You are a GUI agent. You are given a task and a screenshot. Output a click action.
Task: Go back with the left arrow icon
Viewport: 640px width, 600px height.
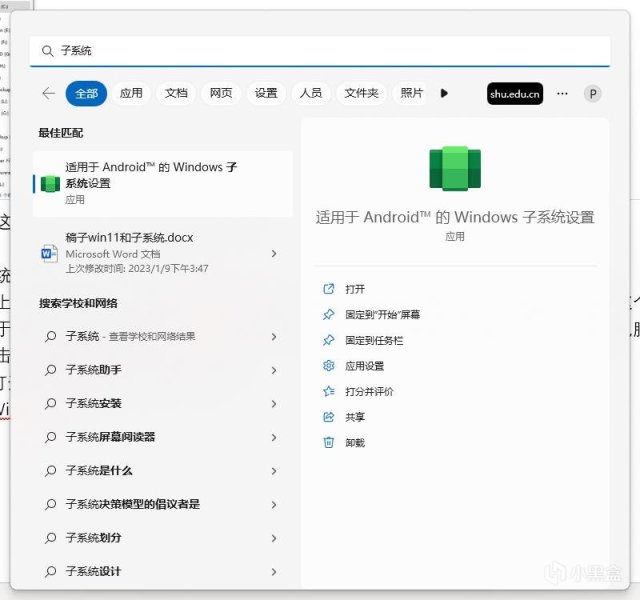click(x=49, y=93)
